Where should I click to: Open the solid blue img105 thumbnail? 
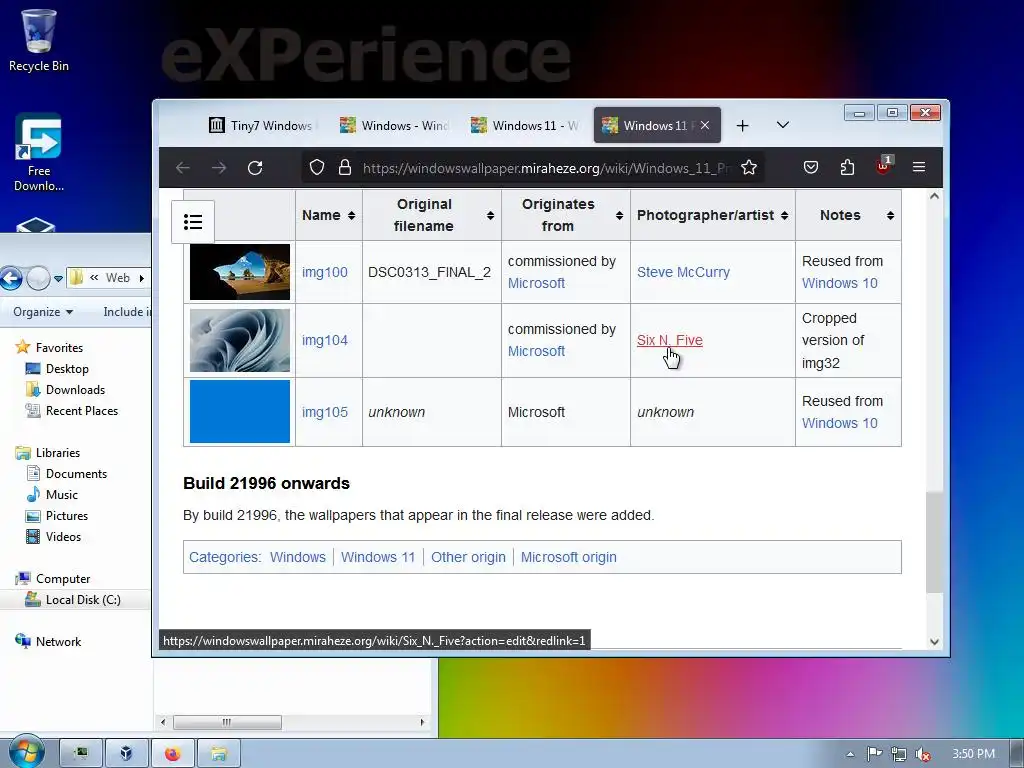pyautogui.click(x=240, y=411)
